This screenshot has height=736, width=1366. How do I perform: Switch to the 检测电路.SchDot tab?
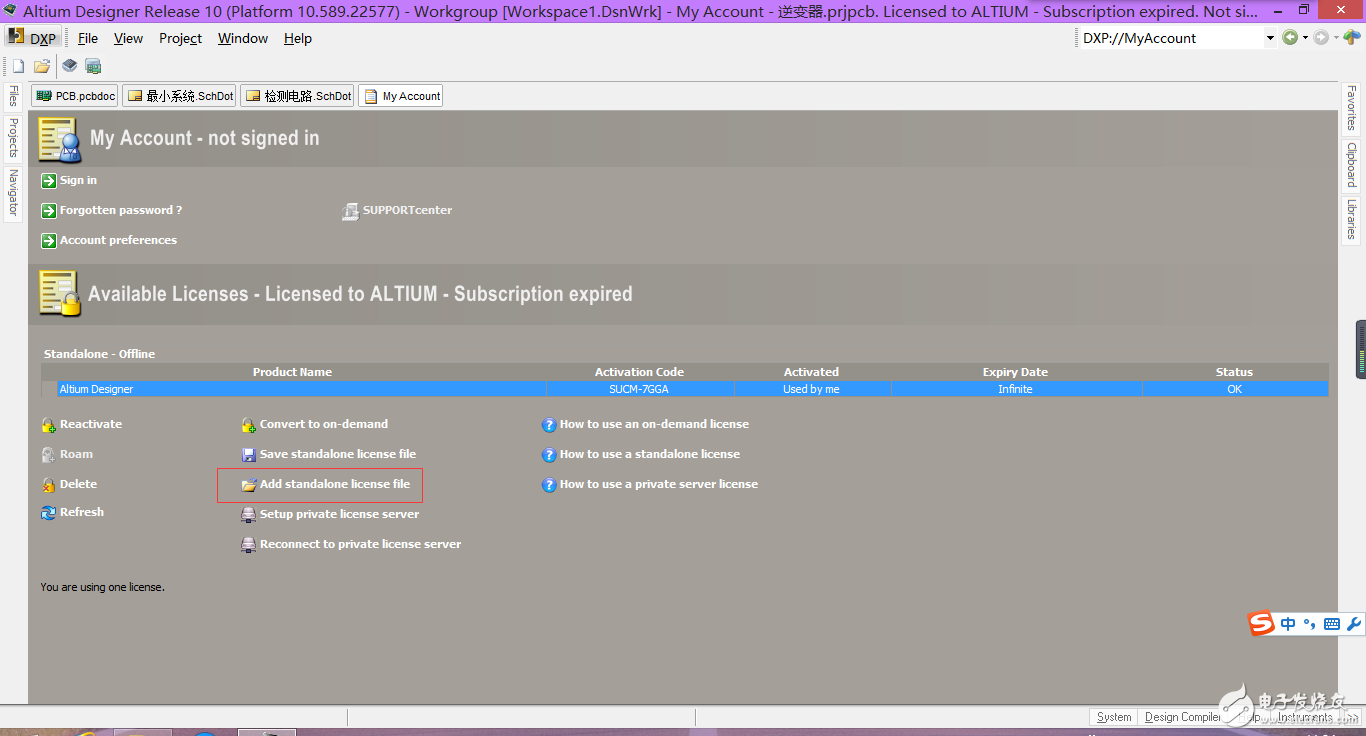tap(298, 96)
